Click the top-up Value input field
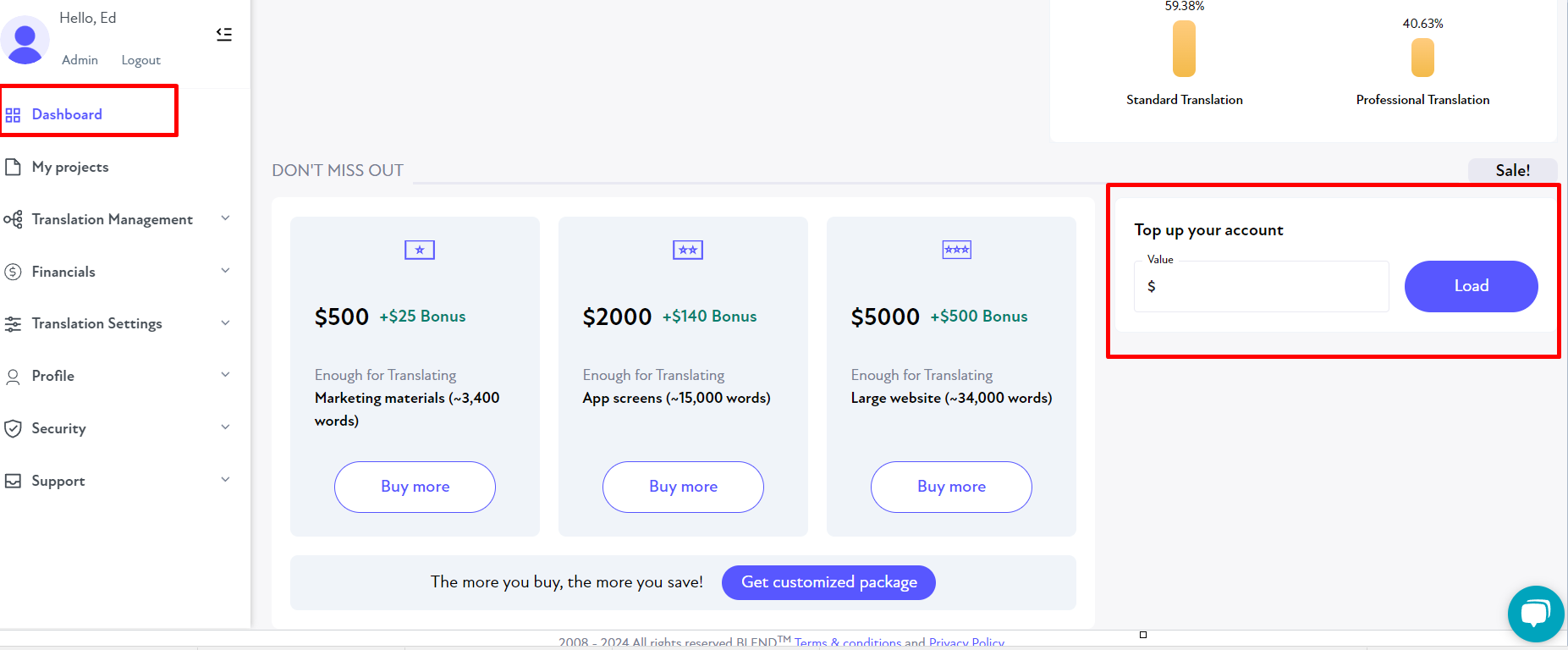 [x=1261, y=286]
